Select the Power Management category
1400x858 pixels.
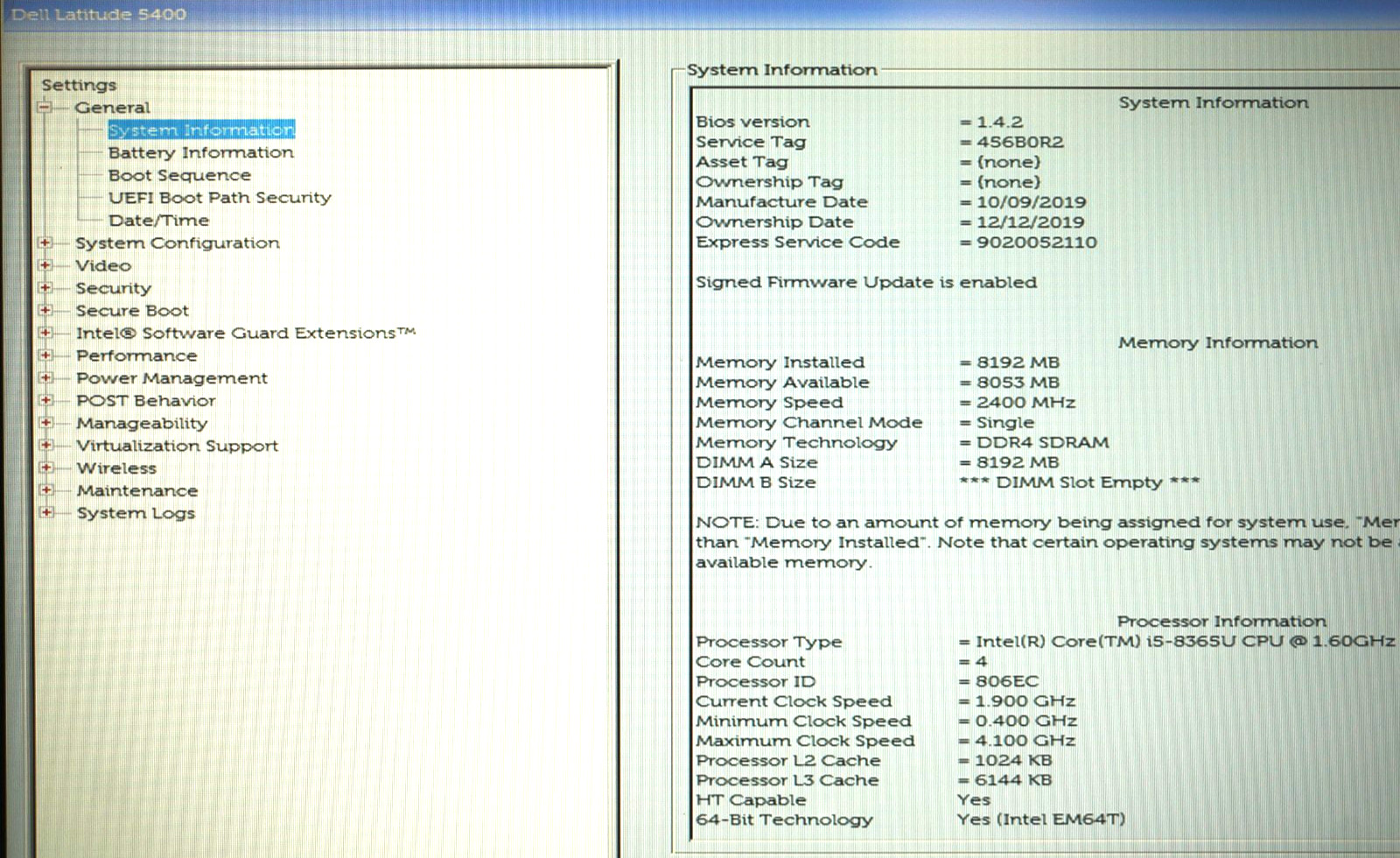tap(171, 378)
